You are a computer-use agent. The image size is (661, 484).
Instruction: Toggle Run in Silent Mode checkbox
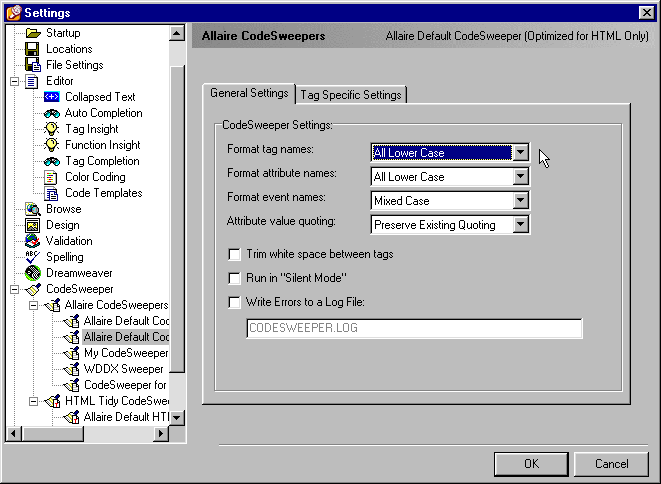tap(235, 278)
